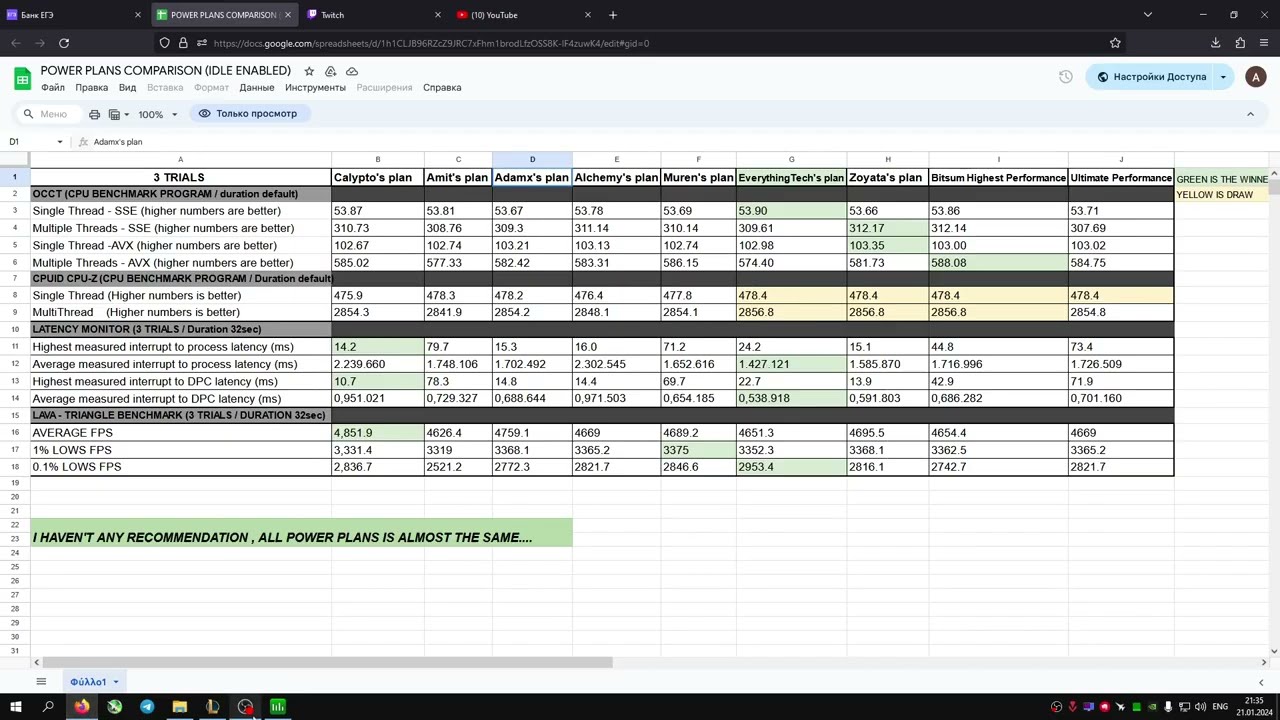1280x720 pixels.
Task: Select the Calypto's plan header cell
Action: point(377,178)
